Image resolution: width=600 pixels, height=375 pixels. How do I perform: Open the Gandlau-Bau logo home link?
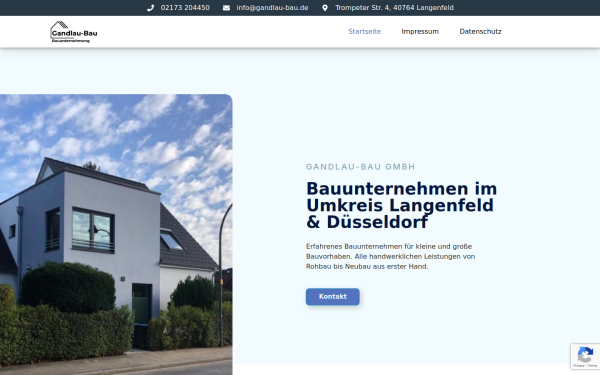(74, 32)
